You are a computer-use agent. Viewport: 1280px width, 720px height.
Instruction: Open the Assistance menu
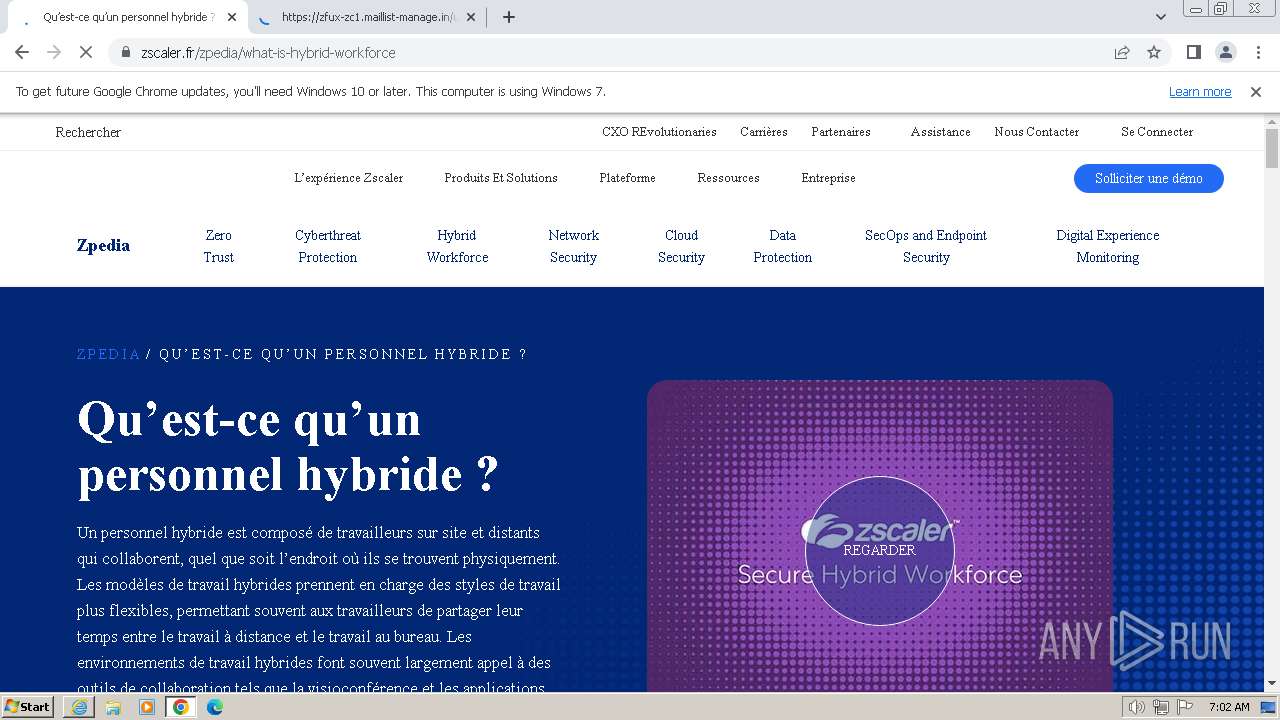pyautogui.click(x=940, y=132)
